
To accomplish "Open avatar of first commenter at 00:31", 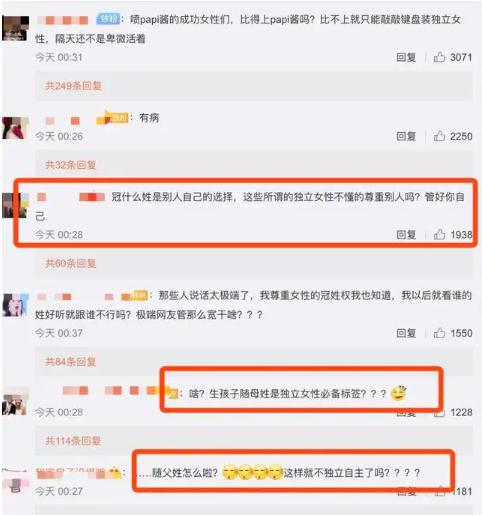I will (15, 28).
